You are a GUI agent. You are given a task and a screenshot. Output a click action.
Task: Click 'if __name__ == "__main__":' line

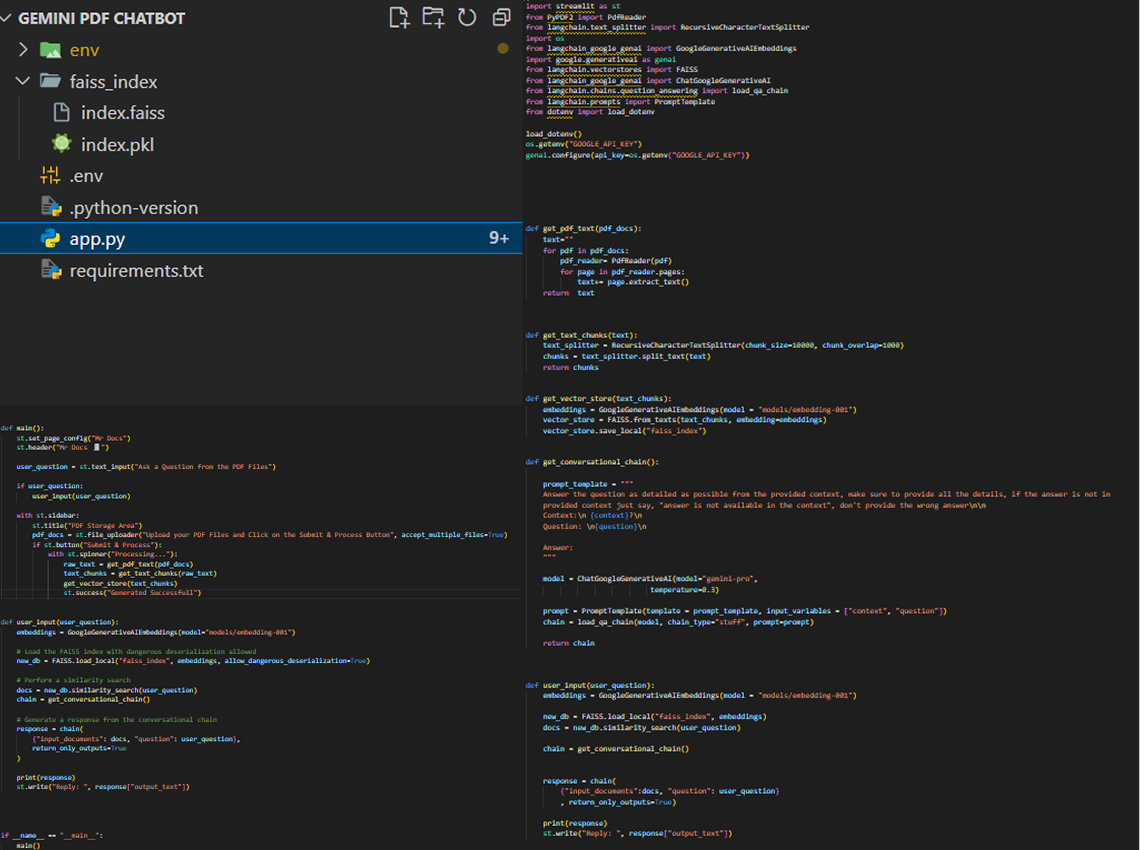(52, 835)
